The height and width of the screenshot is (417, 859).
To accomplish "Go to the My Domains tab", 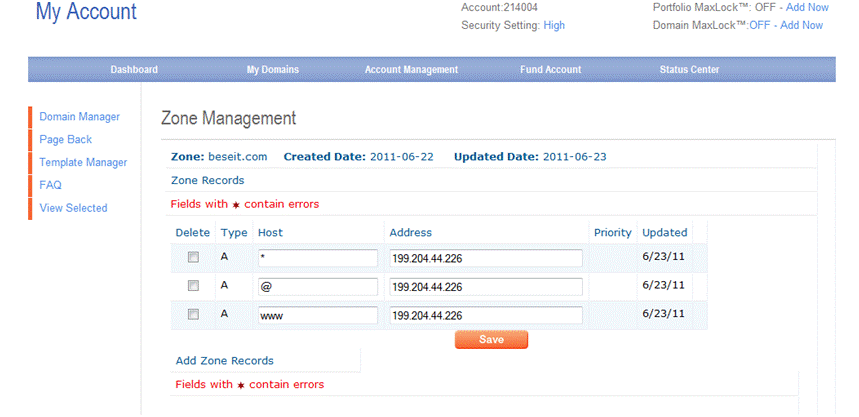I will click(272, 70).
